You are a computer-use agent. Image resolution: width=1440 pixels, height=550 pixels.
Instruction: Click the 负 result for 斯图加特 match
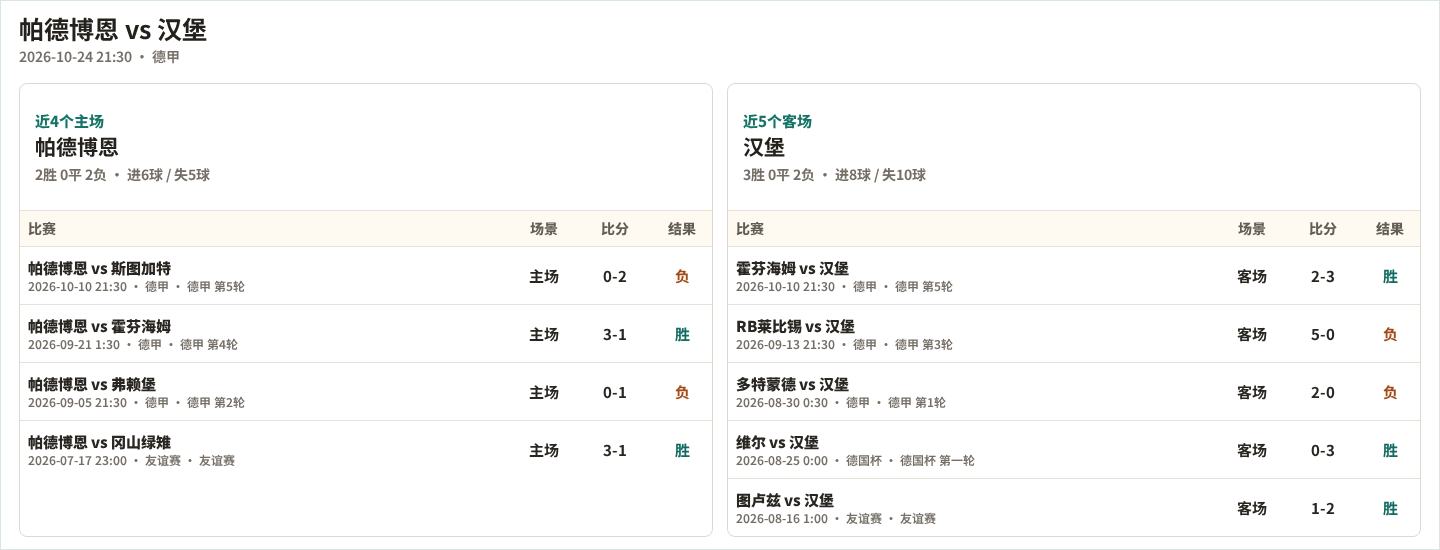[682, 277]
